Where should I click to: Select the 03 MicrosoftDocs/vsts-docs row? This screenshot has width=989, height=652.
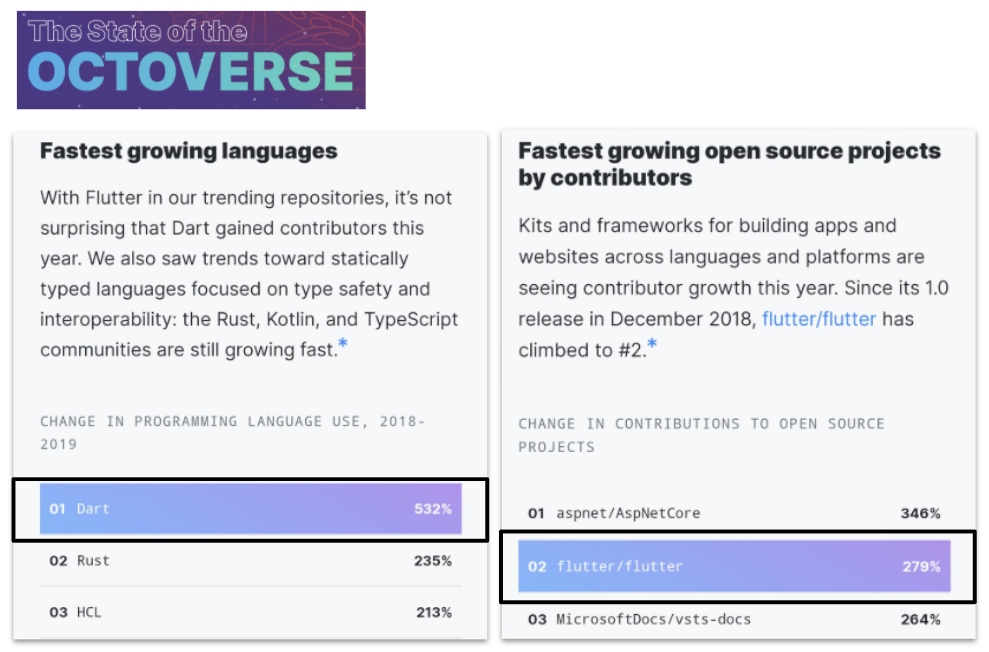pos(734,619)
